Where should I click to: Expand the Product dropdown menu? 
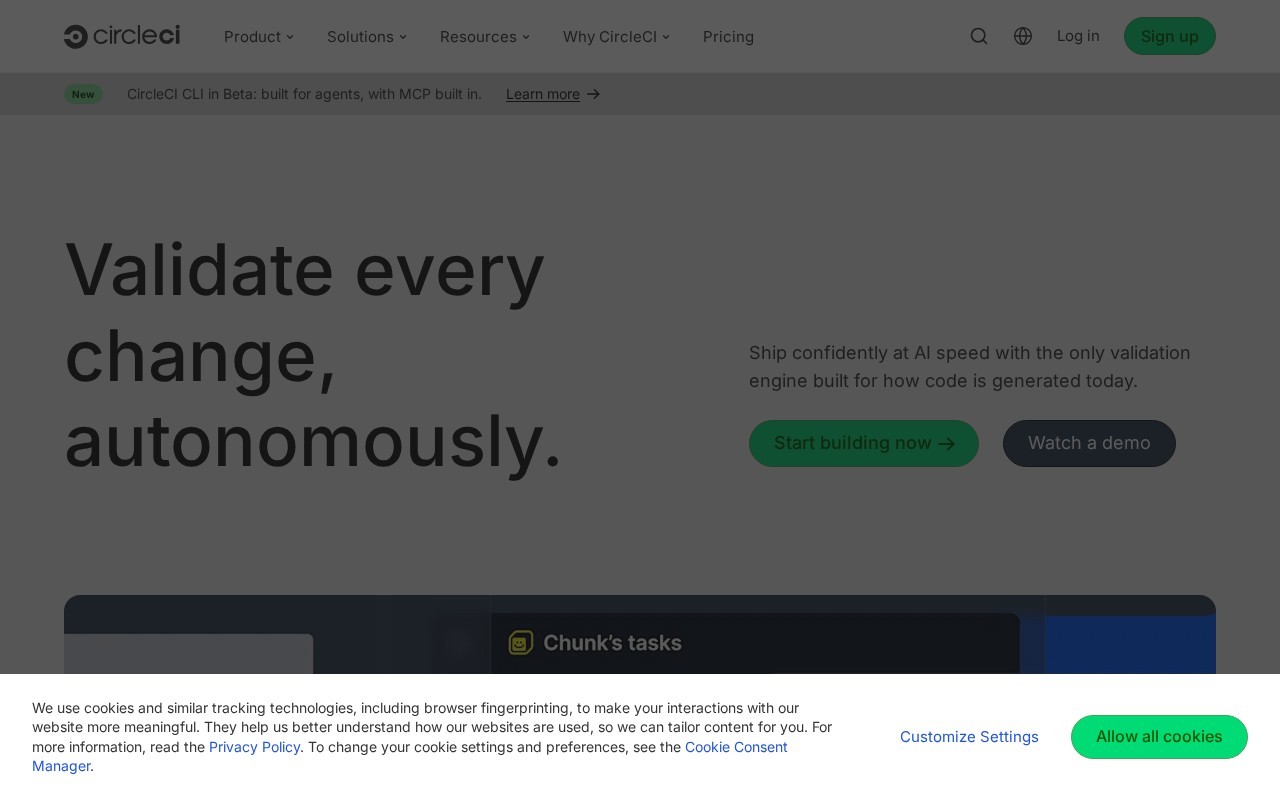[259, 37]
